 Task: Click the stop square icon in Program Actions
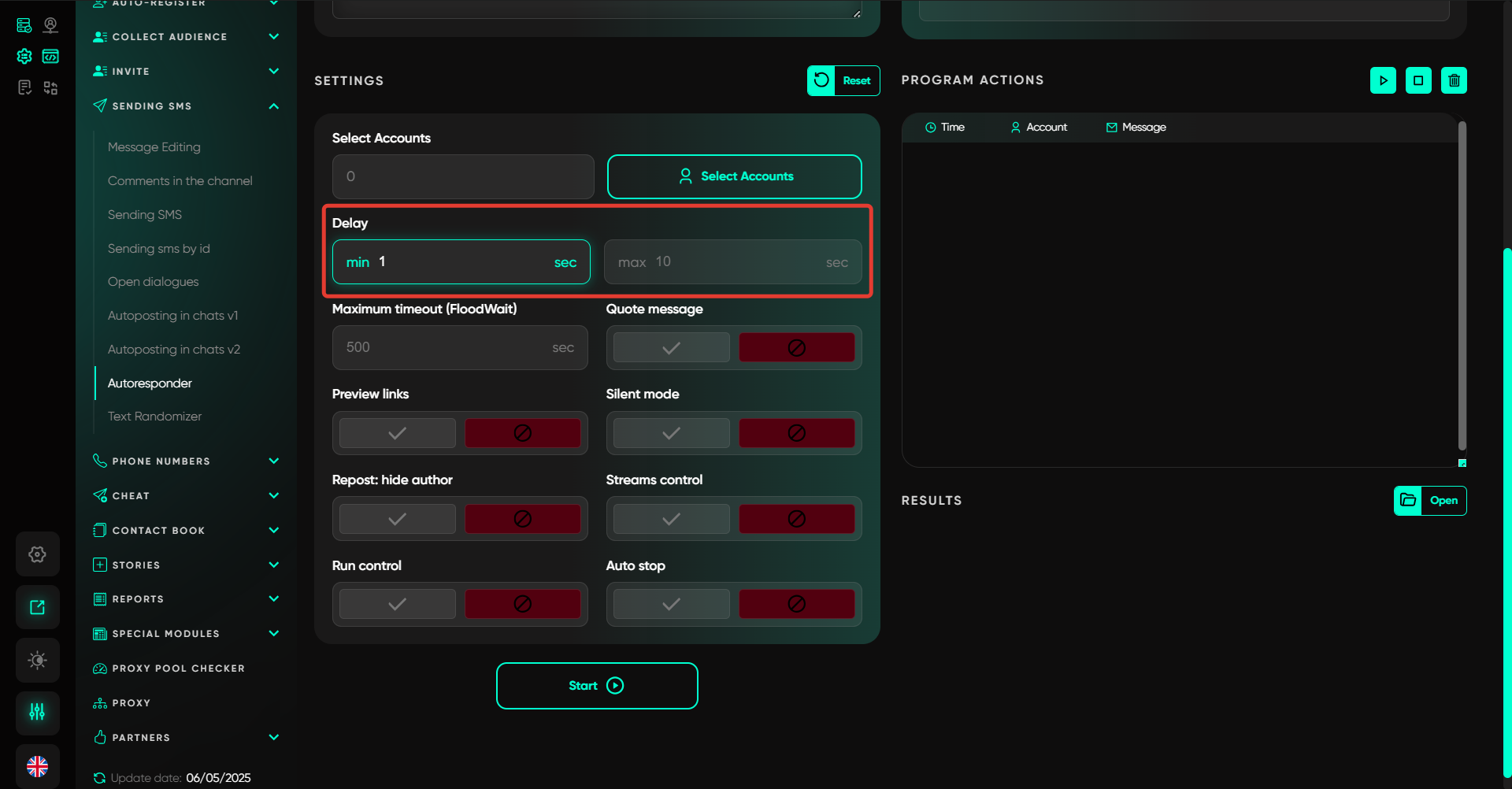coord(1418,80)
